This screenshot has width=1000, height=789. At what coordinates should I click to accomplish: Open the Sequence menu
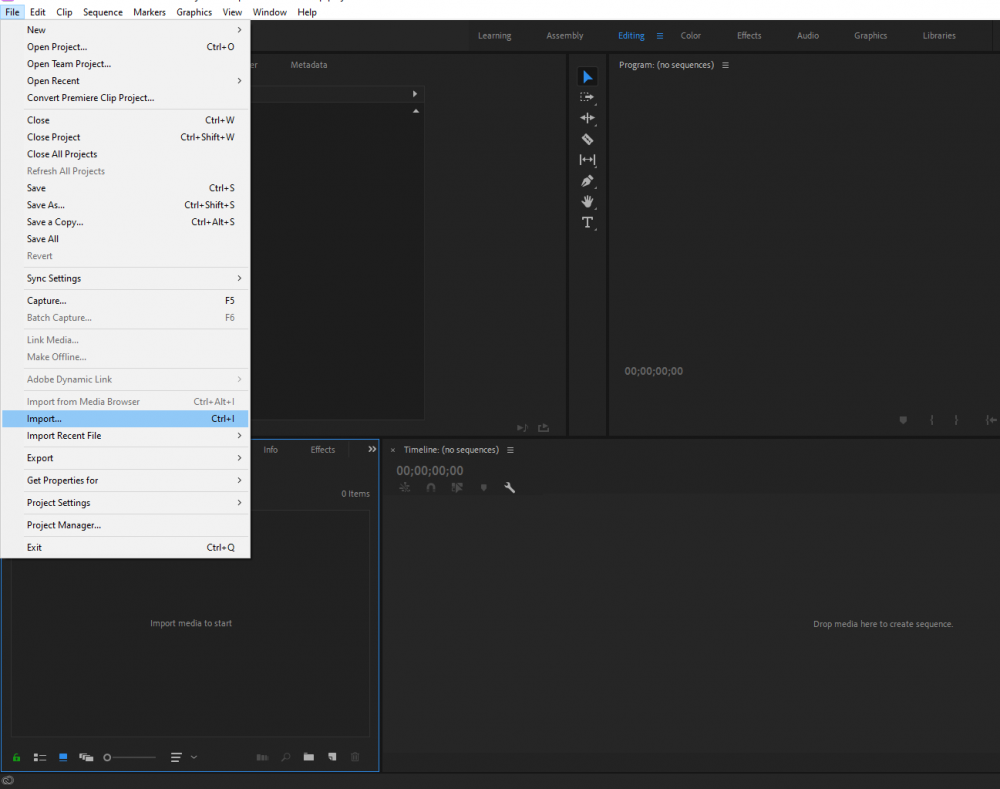pyautogui.click(x=103, y=12)
